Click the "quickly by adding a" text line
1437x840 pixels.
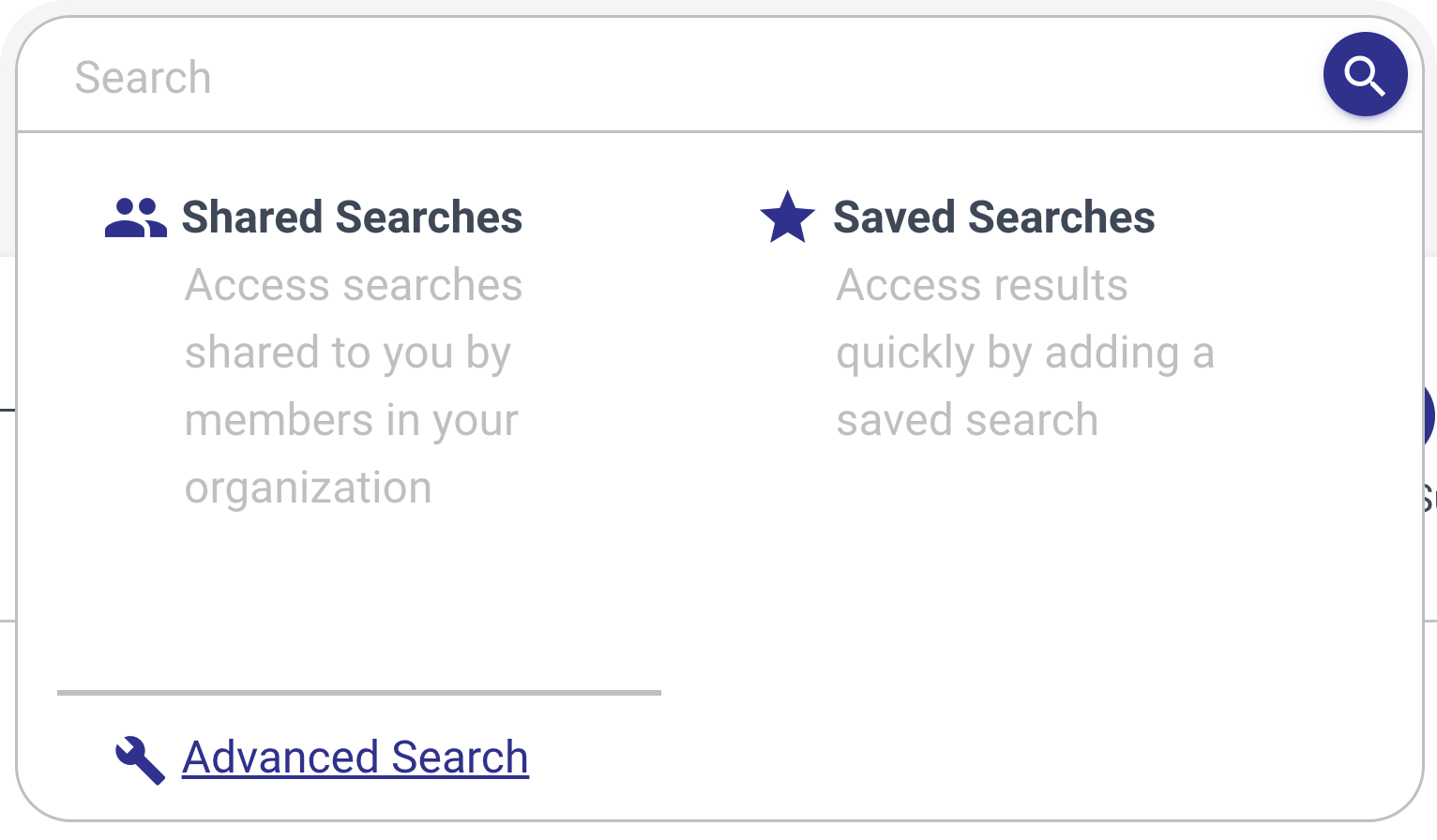click(1024, 353)
